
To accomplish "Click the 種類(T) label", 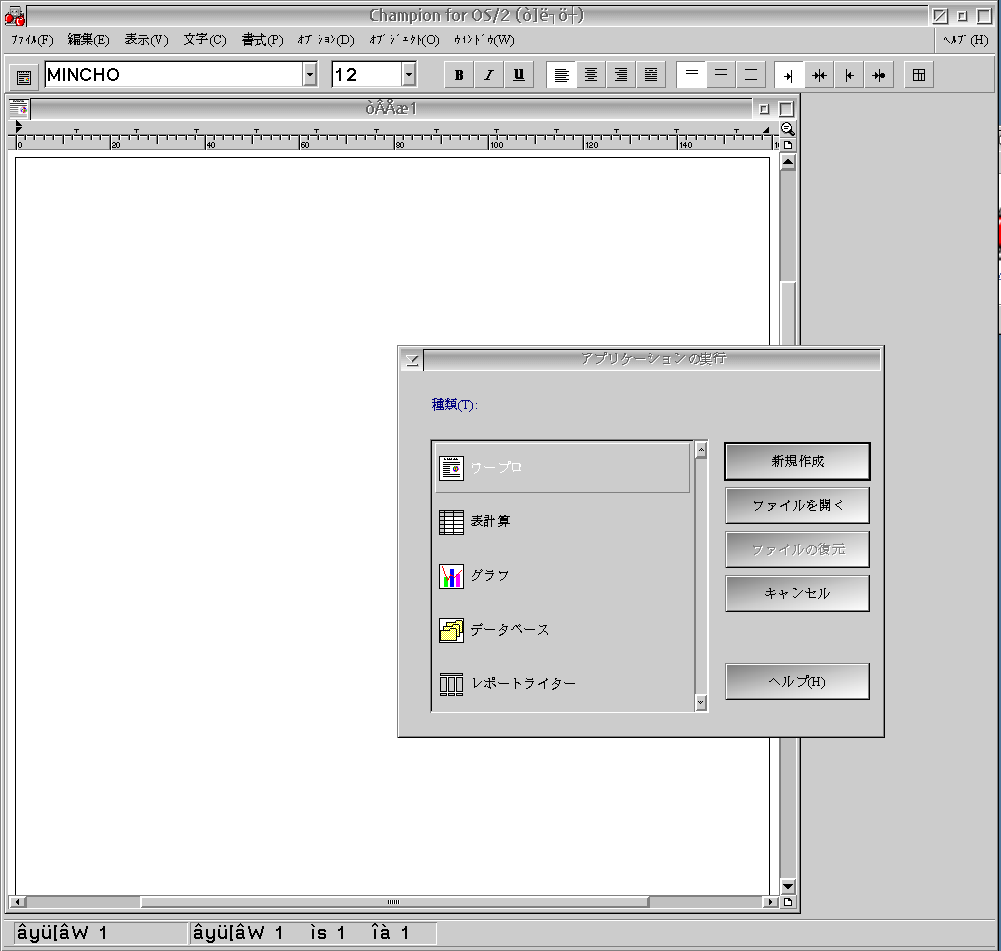I will pyautogui.click(x=455, y=405).
